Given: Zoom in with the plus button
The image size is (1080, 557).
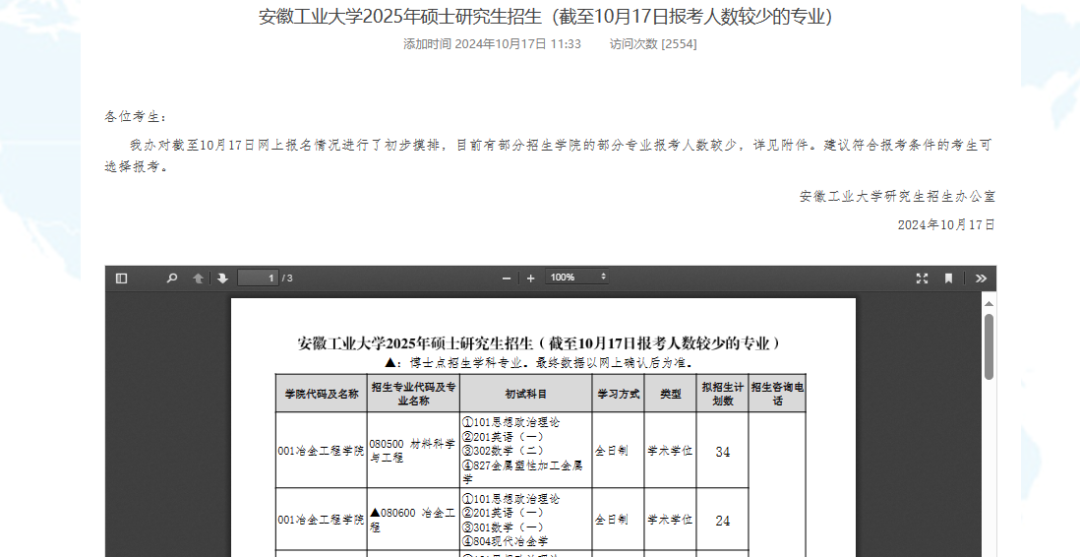Looking at the screenshot, I should (x=530, y=278).
